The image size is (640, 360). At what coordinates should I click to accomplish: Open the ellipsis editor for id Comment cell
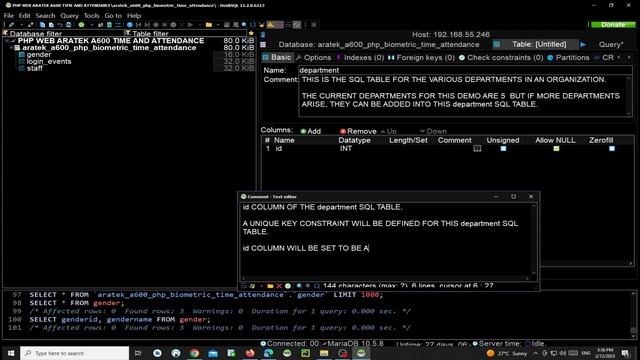point(477,149)
